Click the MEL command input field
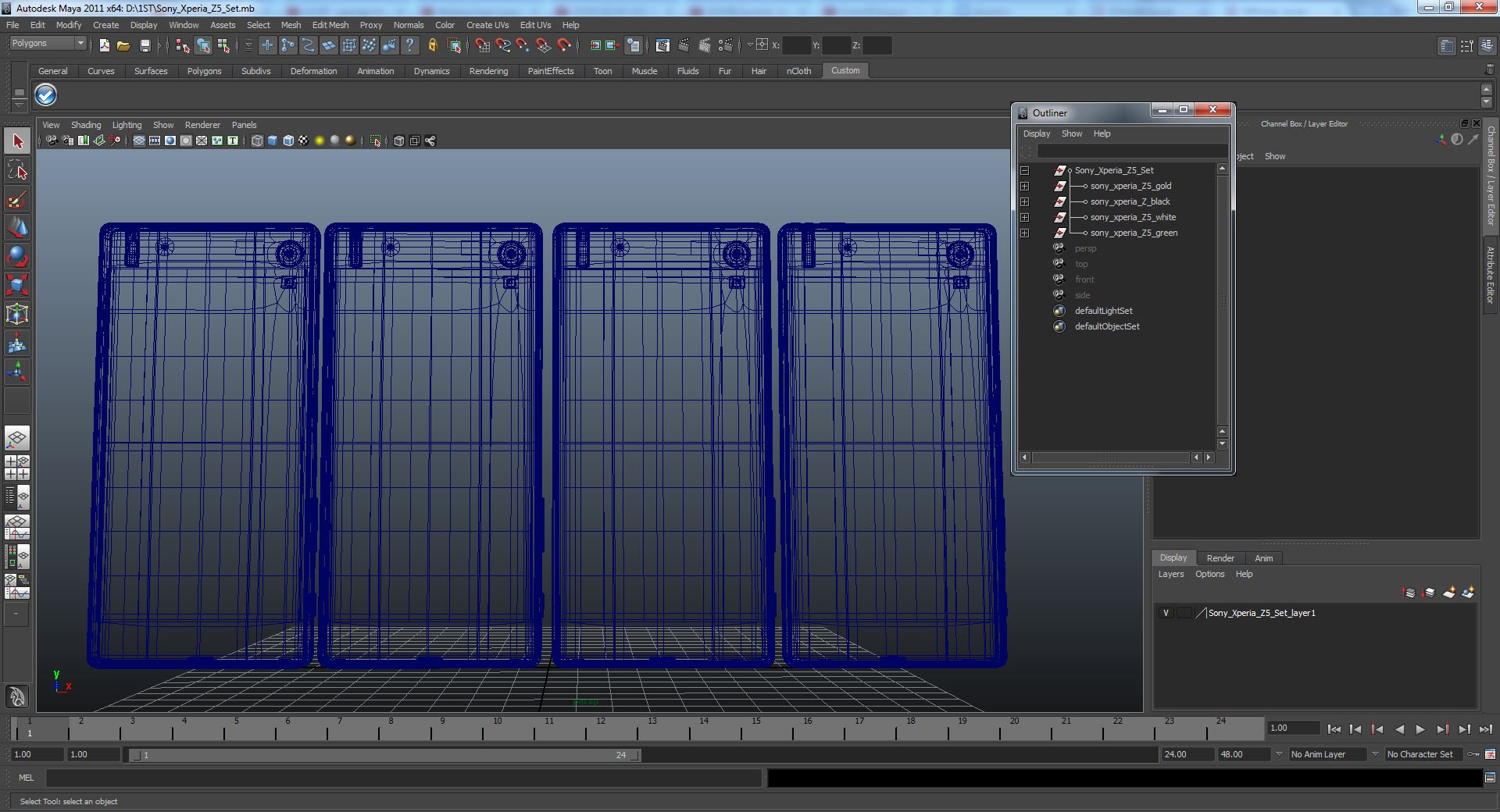This screenshot has height=812, width=1500. [x=403, y=778]
